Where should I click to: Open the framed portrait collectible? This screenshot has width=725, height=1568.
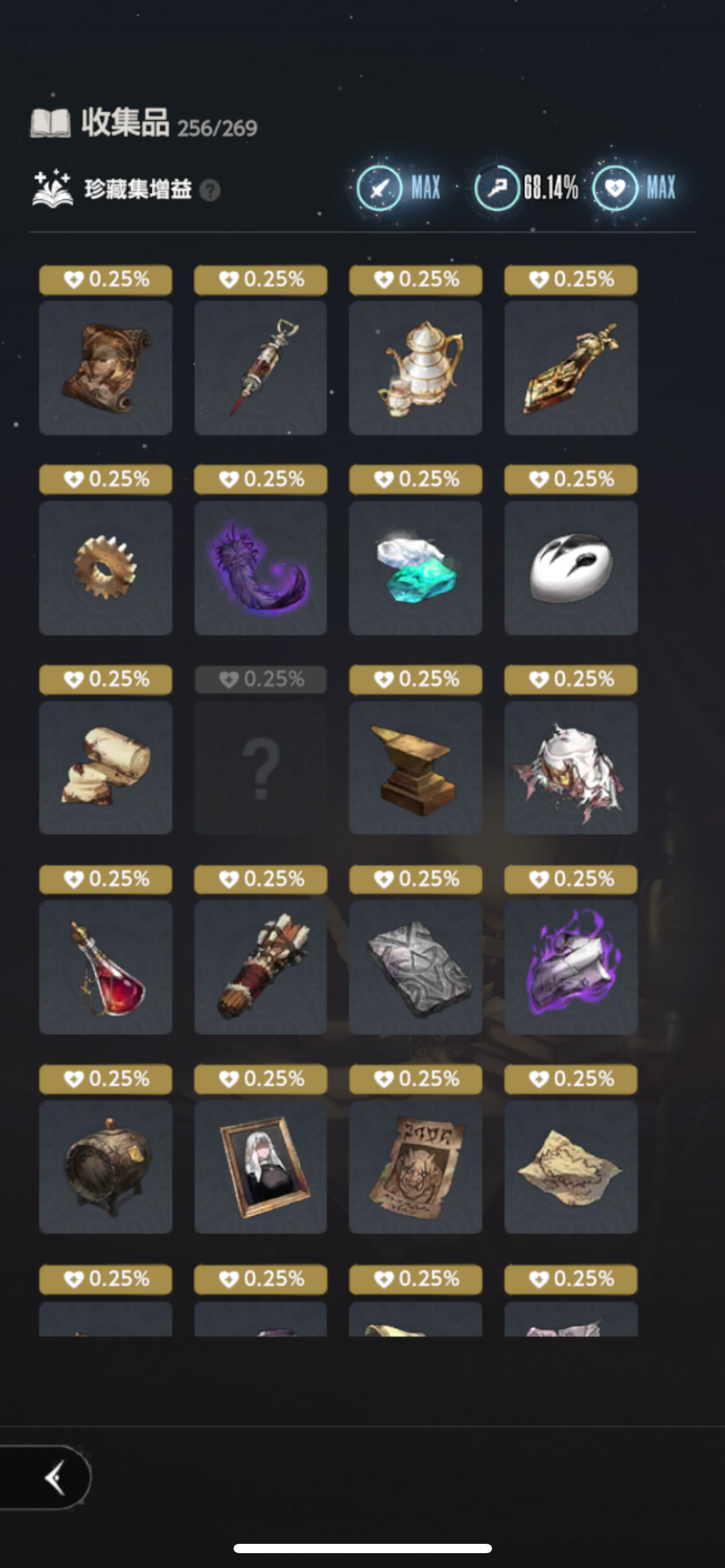260,1167
